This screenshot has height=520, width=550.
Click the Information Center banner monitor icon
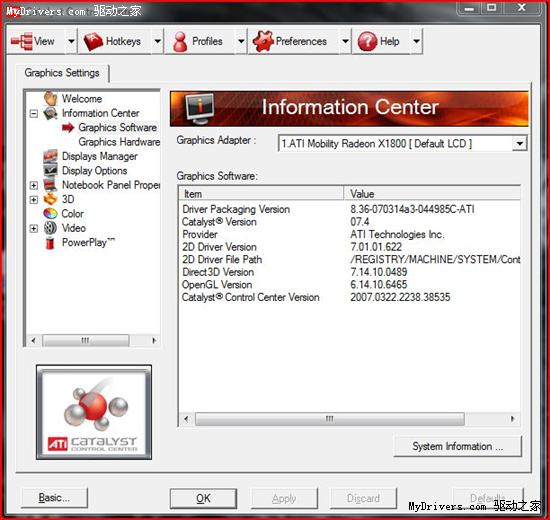[200, 109]
